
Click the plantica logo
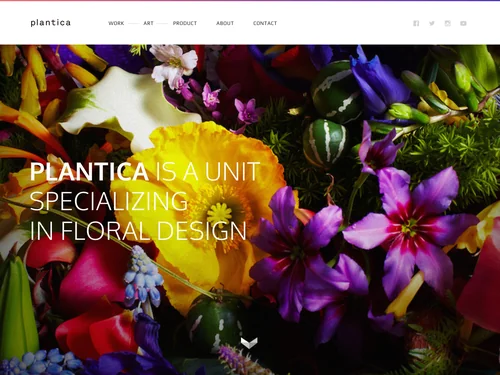tap(51, 23)
